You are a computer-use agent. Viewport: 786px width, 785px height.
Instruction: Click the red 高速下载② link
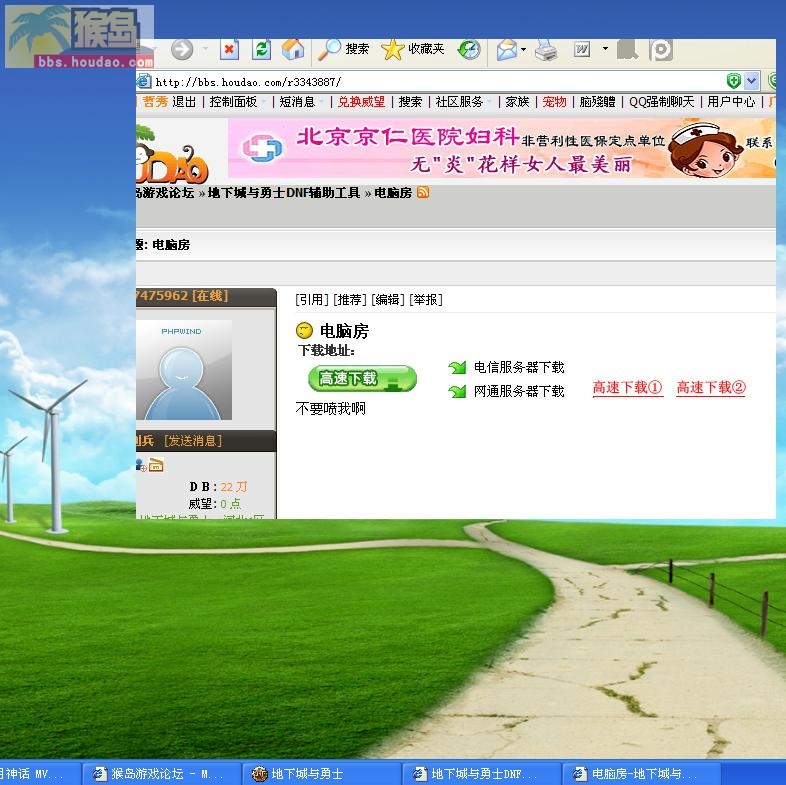point(711,387)
